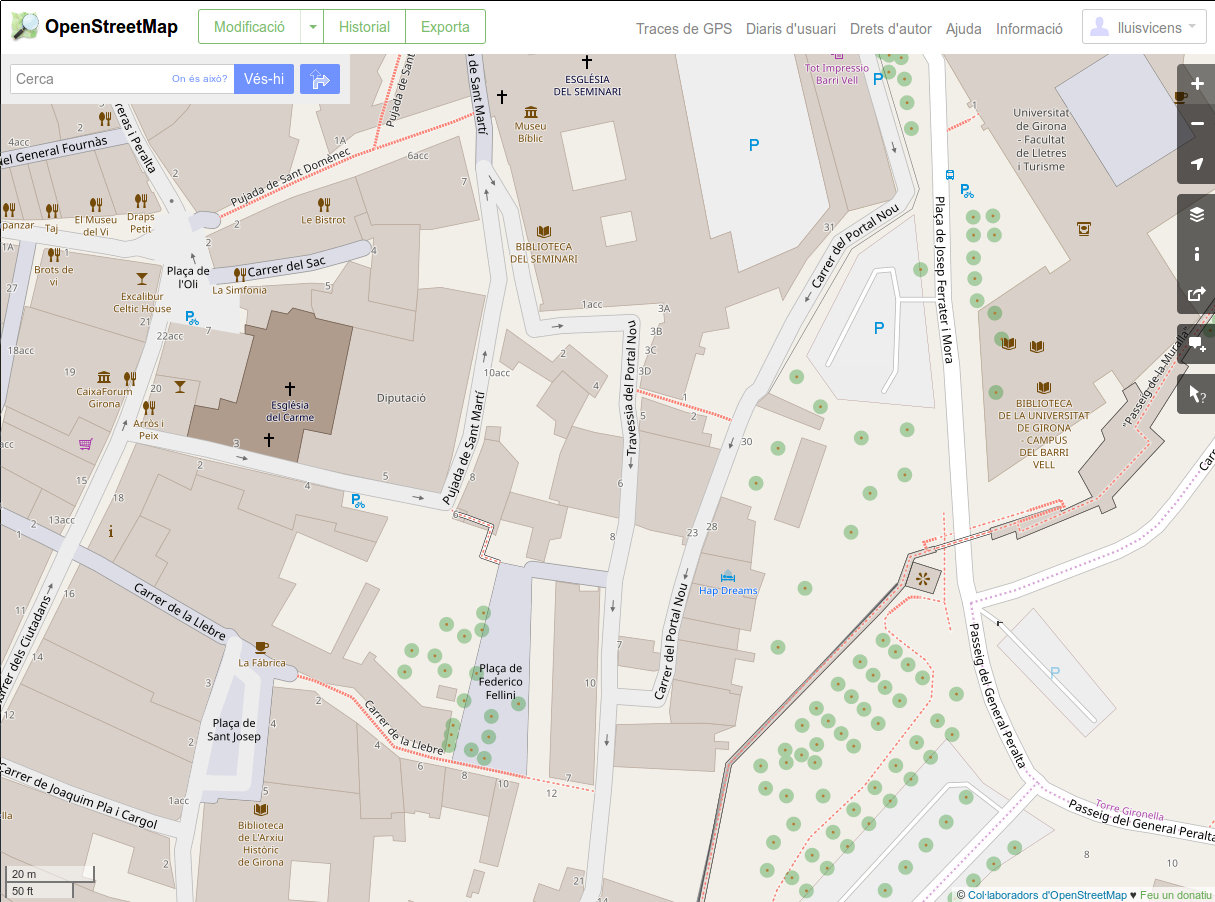Viewport: 1215px width, 902px height.
Task: Click the Universitat de Girona faculty label
Action: (1040, 140)
